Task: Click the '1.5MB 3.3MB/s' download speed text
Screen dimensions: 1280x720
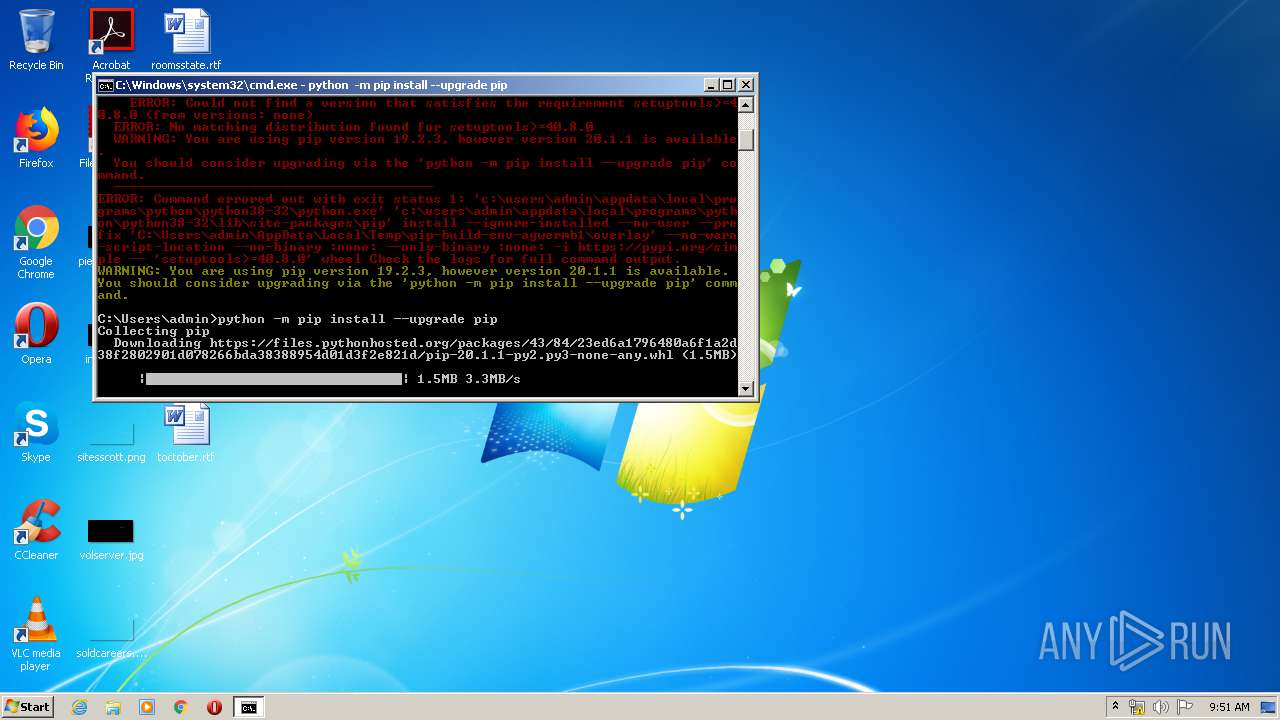Action: coord(468,379)
